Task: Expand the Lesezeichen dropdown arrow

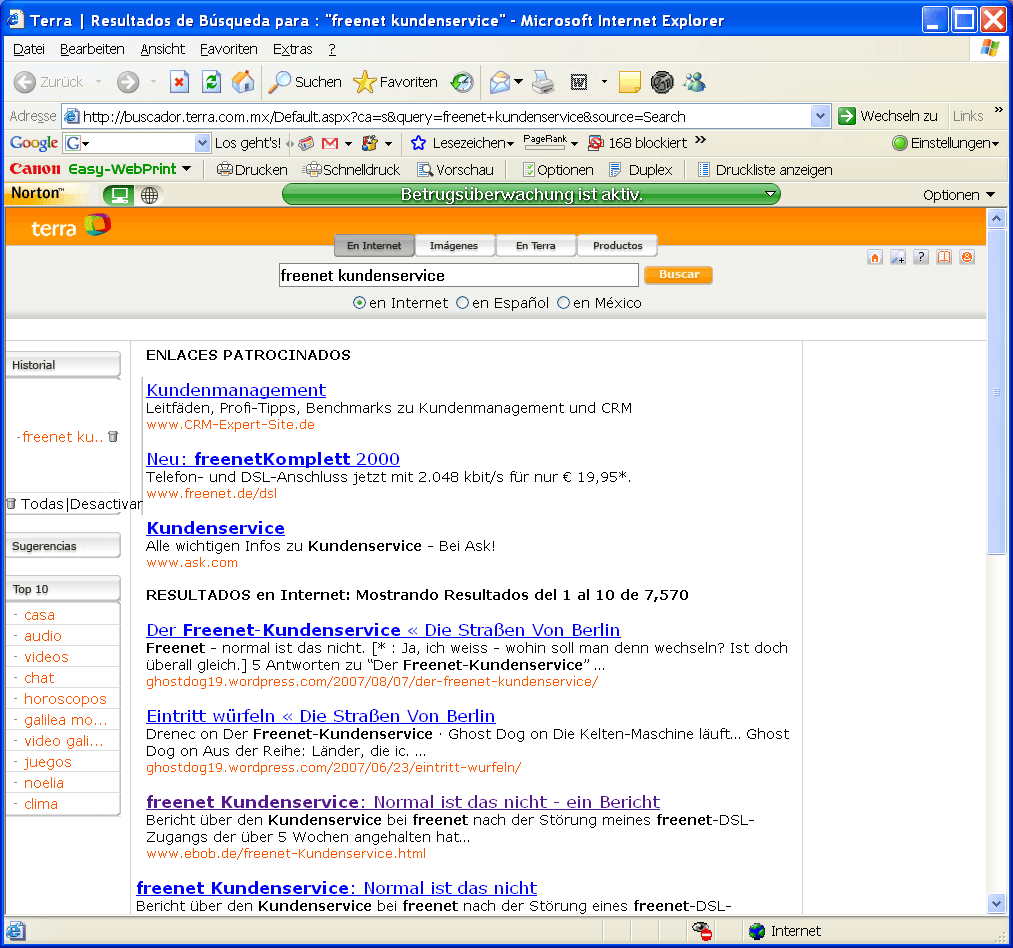Action: click(510, 144)
